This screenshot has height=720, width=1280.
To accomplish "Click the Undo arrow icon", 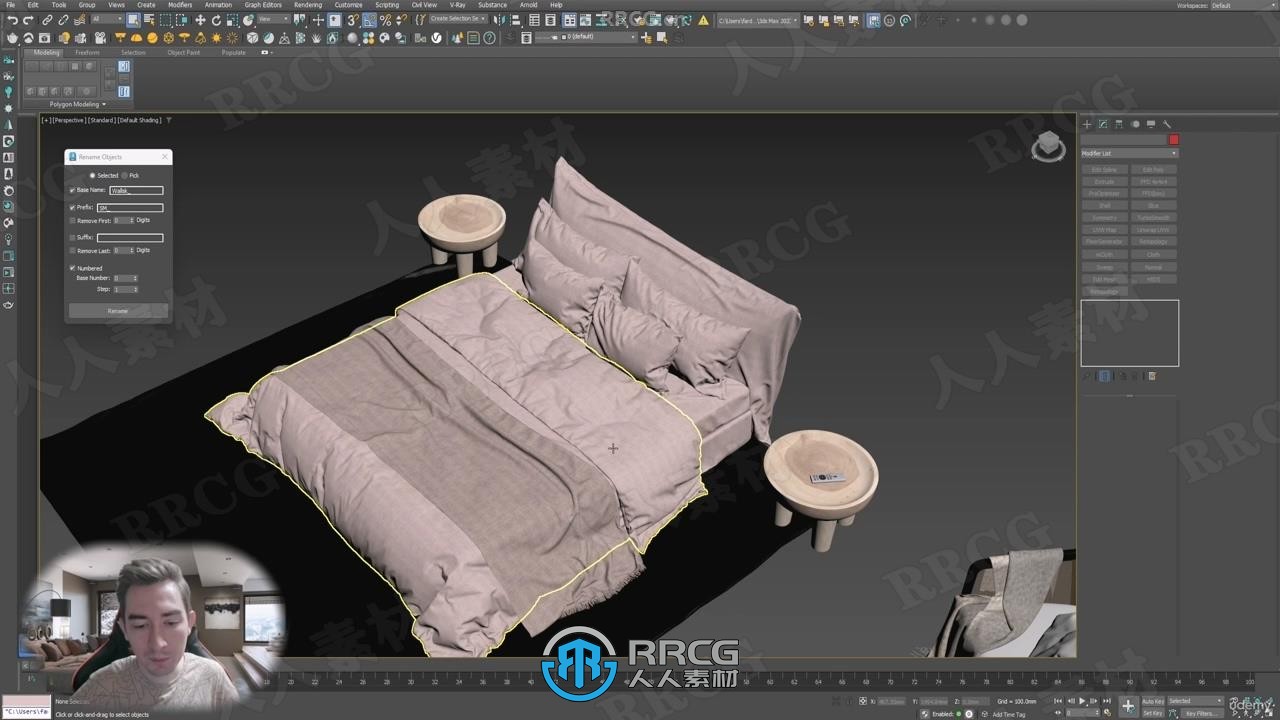I will [12, 20].
